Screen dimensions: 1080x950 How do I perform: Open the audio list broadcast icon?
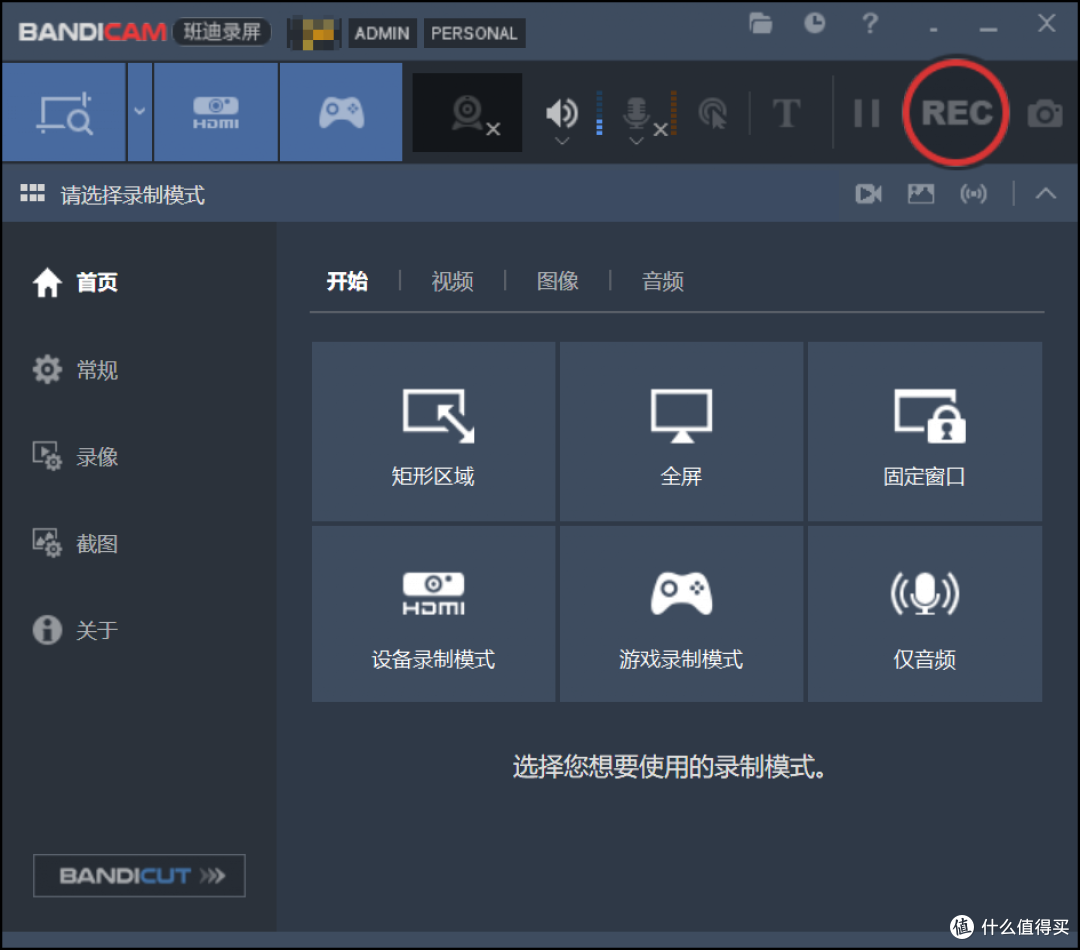point(973,194)
